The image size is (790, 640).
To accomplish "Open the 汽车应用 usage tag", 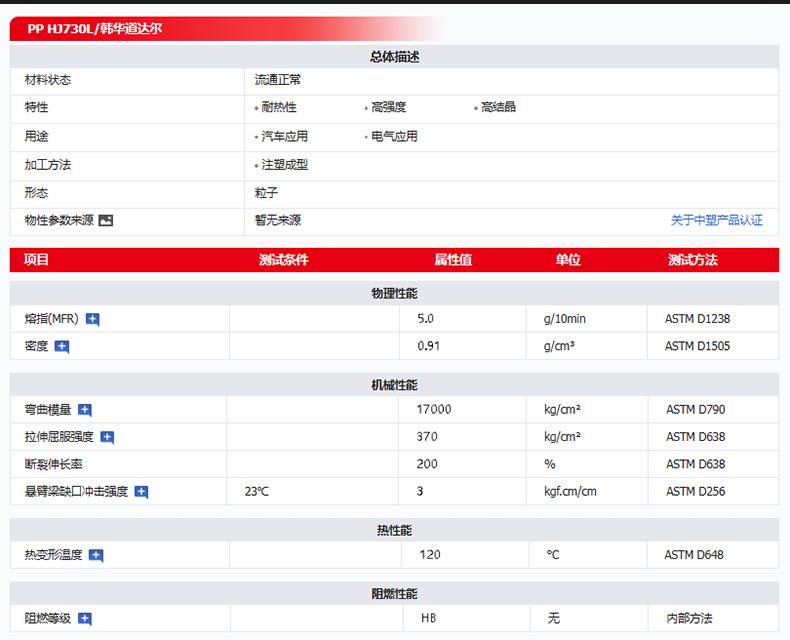I will point(284,136).
